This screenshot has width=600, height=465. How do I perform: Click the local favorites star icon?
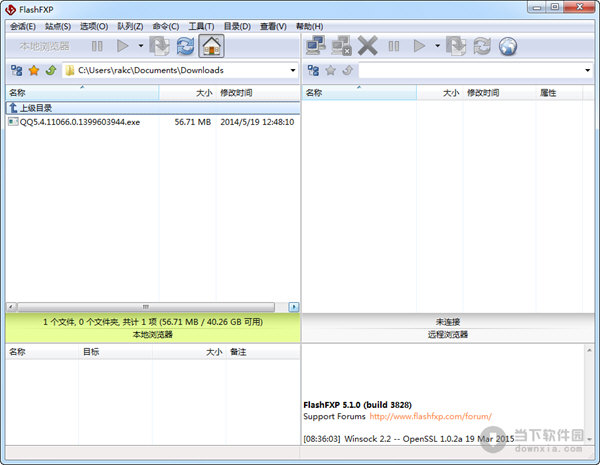[34, 70]
